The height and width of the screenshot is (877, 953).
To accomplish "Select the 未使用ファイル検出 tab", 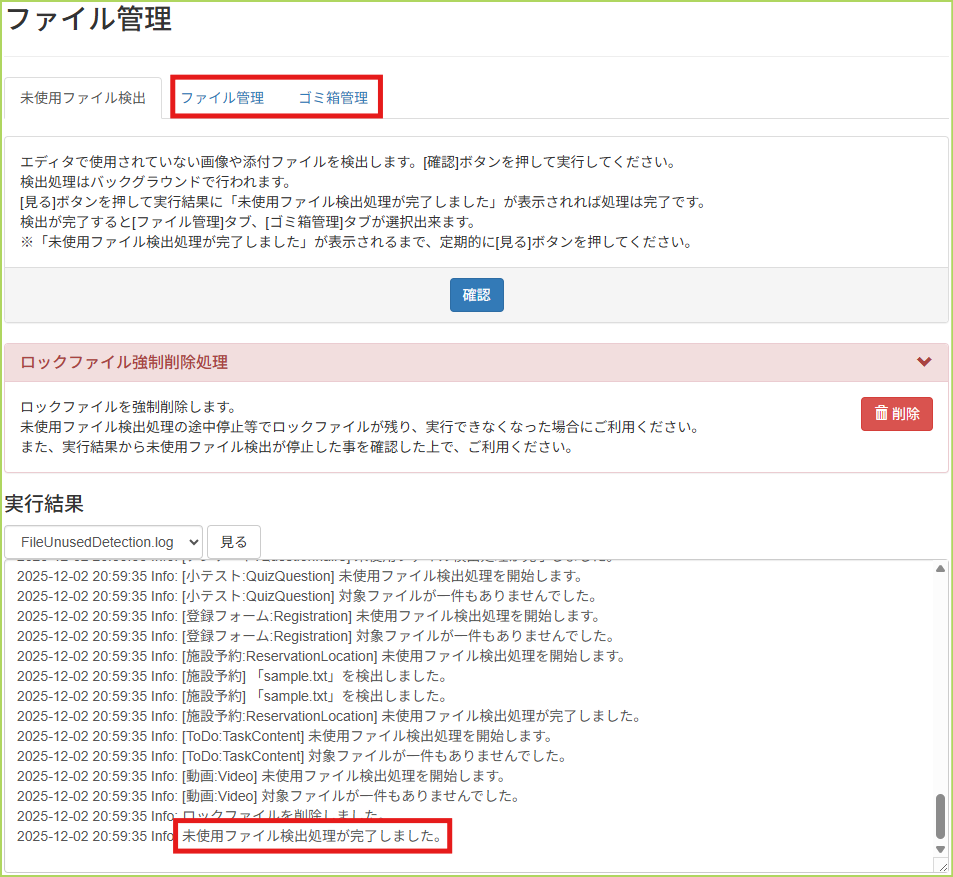I will click(x=83, y=98).
